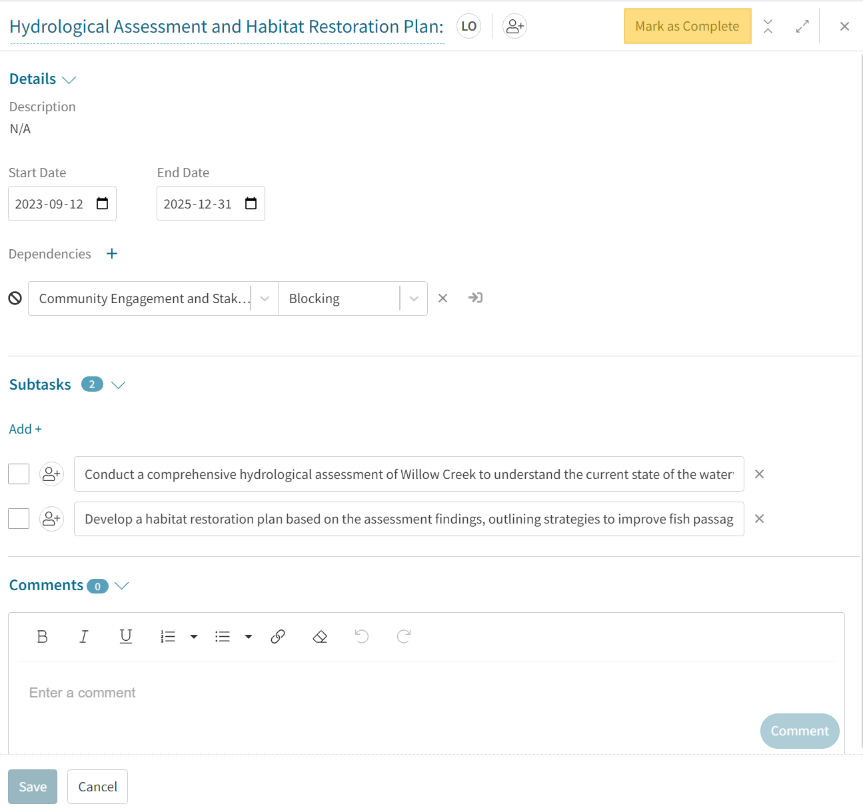Click the go-to-task arrow on the dependency row
This screenshot has height=810, width=863.
coord(475,298)
